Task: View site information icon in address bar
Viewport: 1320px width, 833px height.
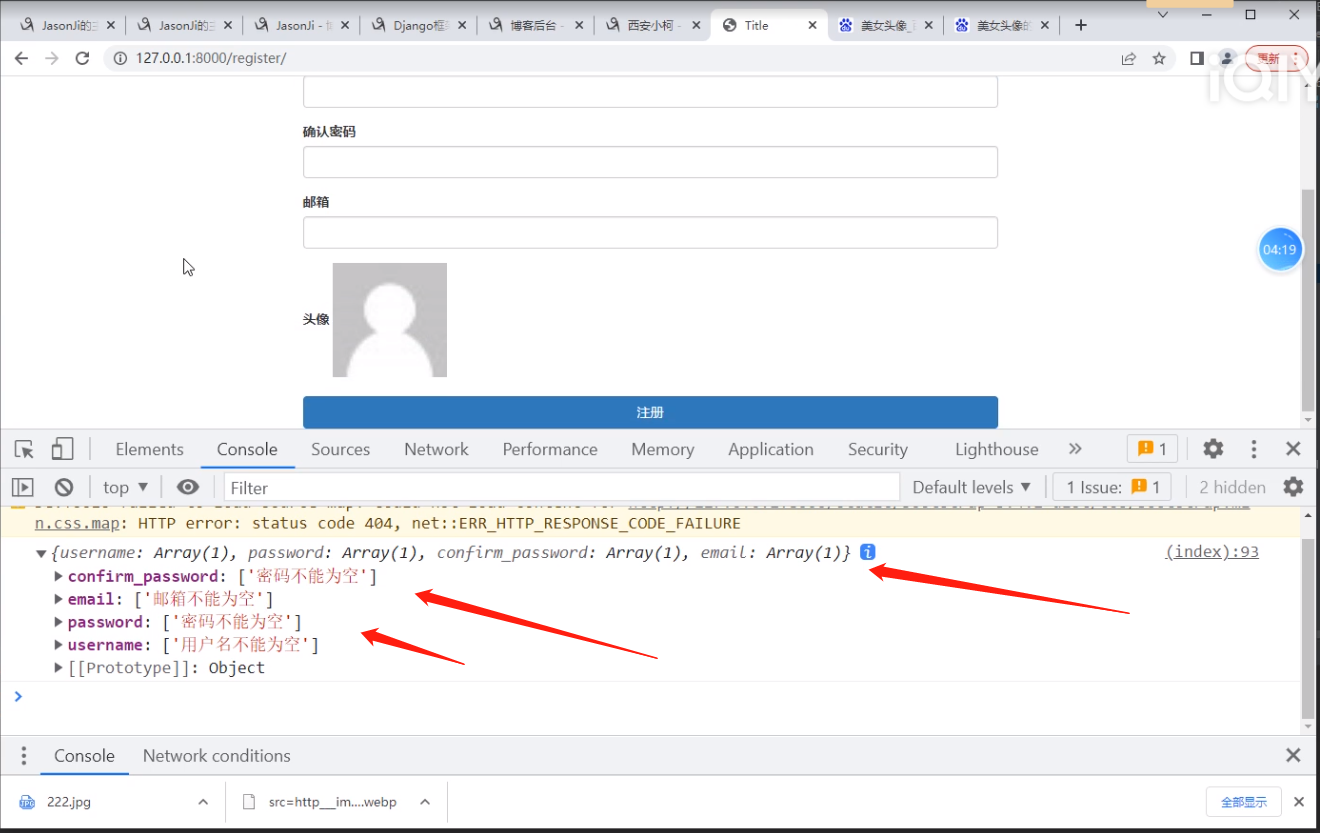Action: [x=120, y=59]
